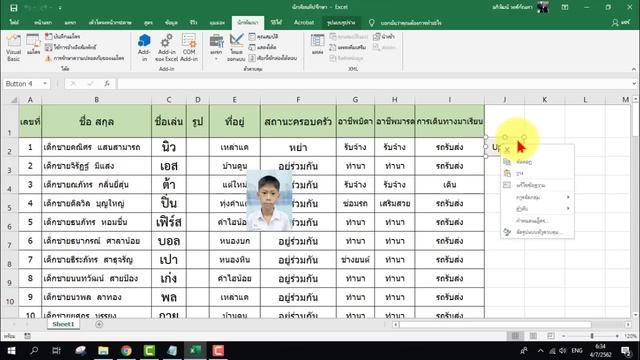This screenshot has width=640, height=360.
Task: Open File Explorer from the taskbar
Action: point(103,351)
